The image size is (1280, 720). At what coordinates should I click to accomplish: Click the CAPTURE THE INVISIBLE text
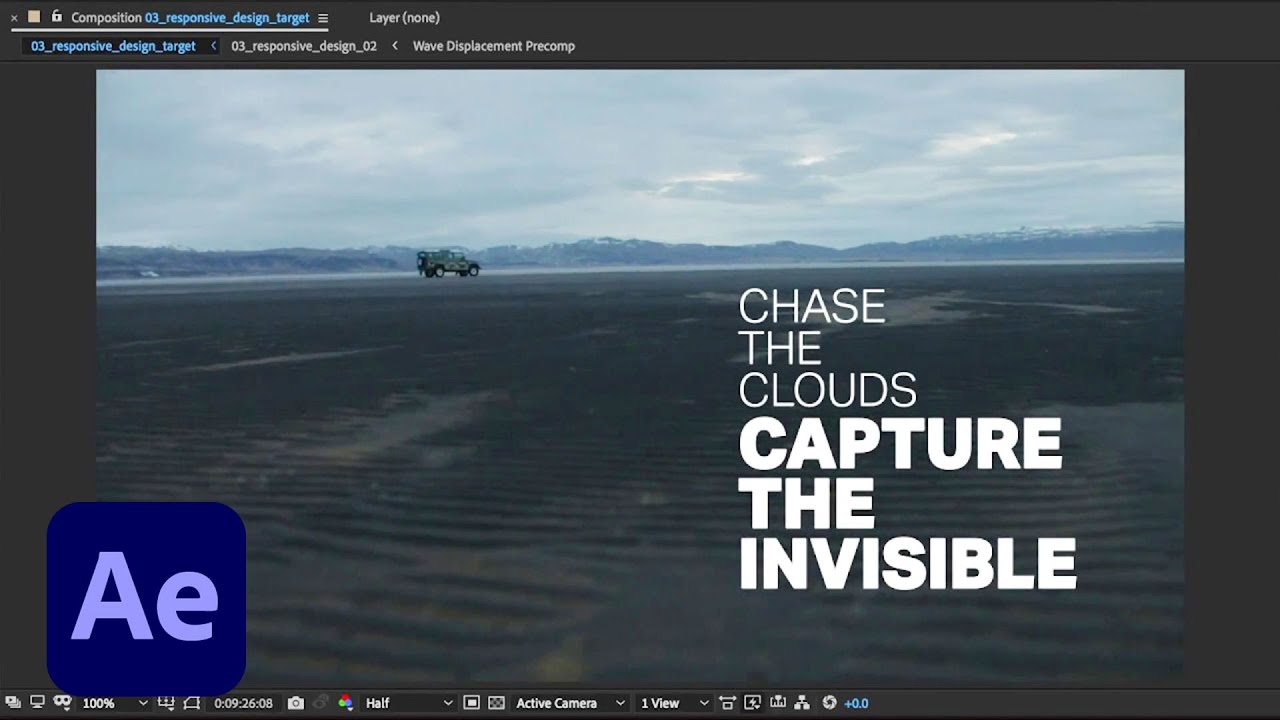point(907,503)
